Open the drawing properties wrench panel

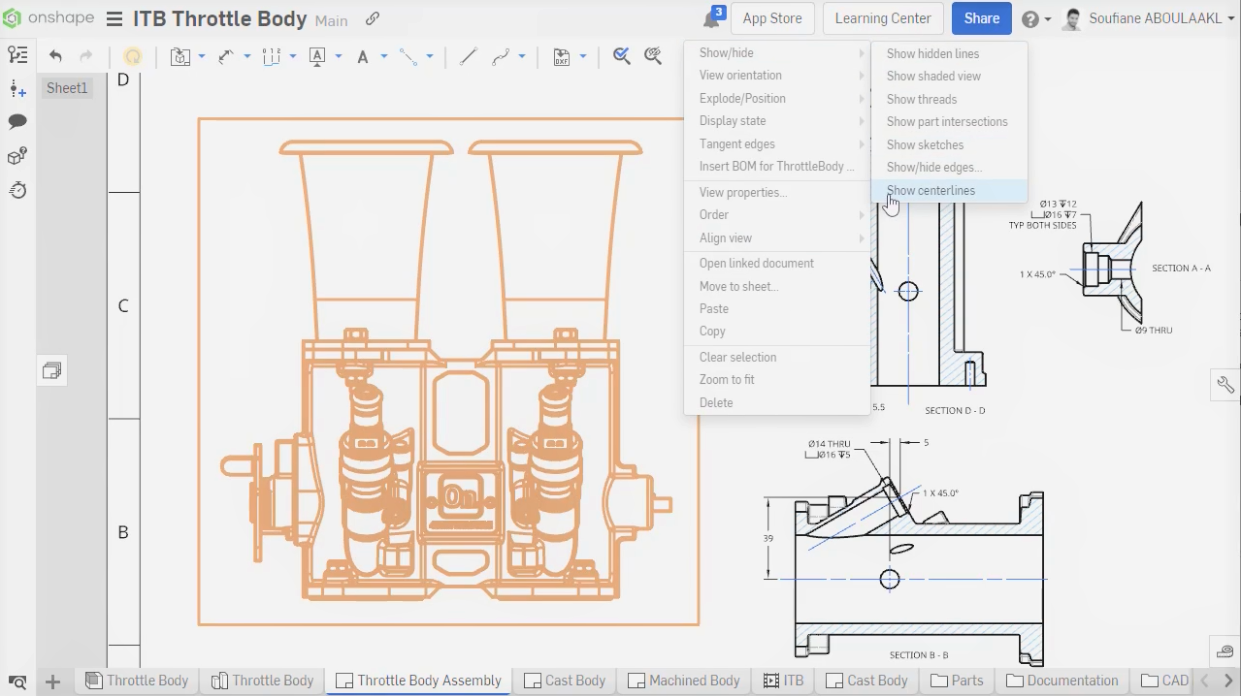tap(1225, 384)
